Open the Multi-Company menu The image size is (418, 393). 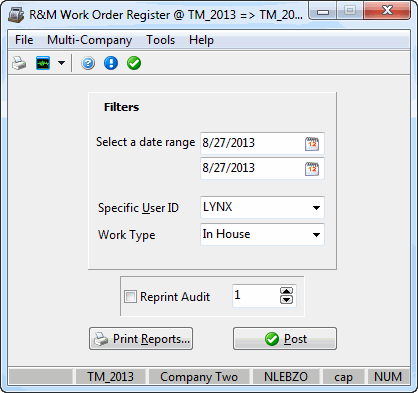[x=89, y=40]
